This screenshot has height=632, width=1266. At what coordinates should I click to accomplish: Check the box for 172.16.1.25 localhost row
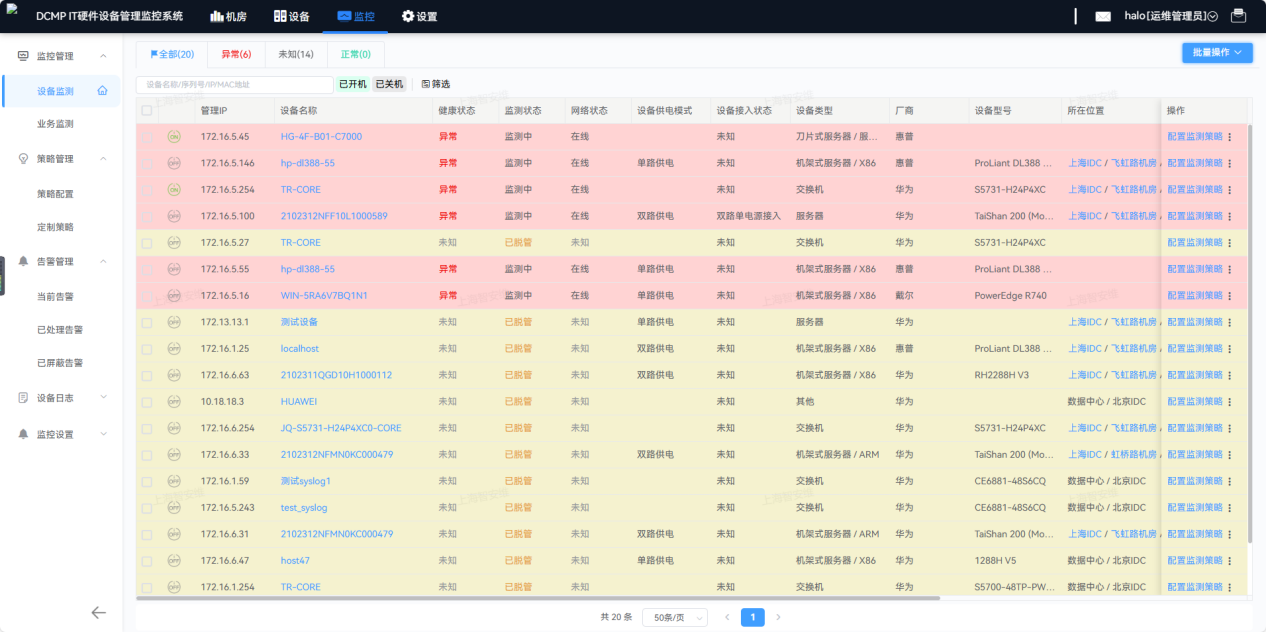(x=147, y=349)
